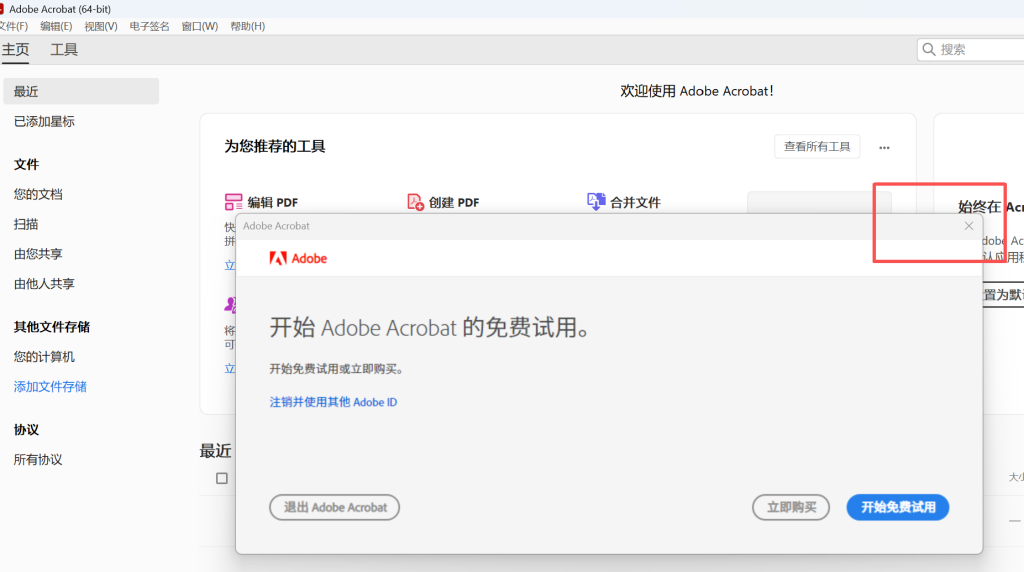This screenshot has height=572, width=1024.
Task: Open the three-dot more options menu
Action: click(884, 147)
